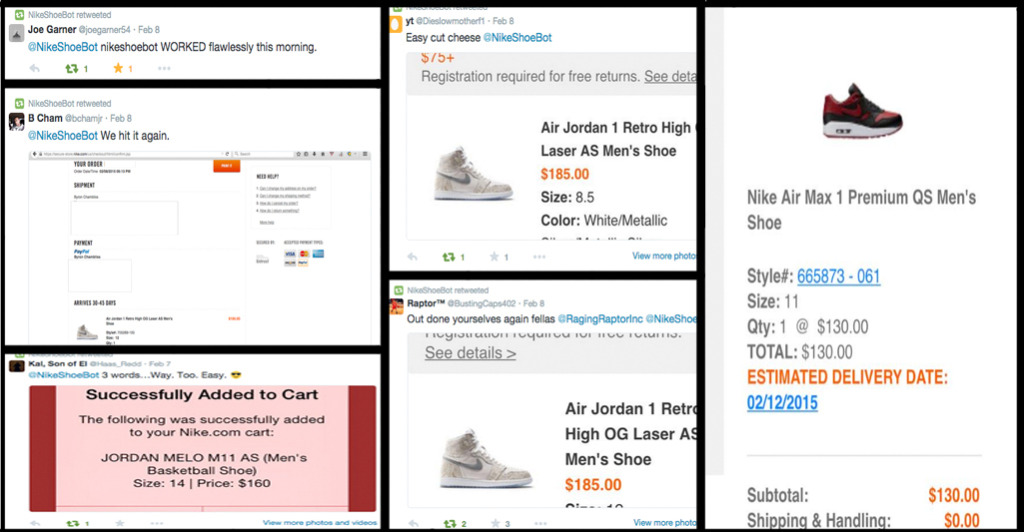Image resolution: width=1024 pixels, height=532 pixels.
Task: Click Joe Garner's profile avatar
Action: tap(16, 32)
